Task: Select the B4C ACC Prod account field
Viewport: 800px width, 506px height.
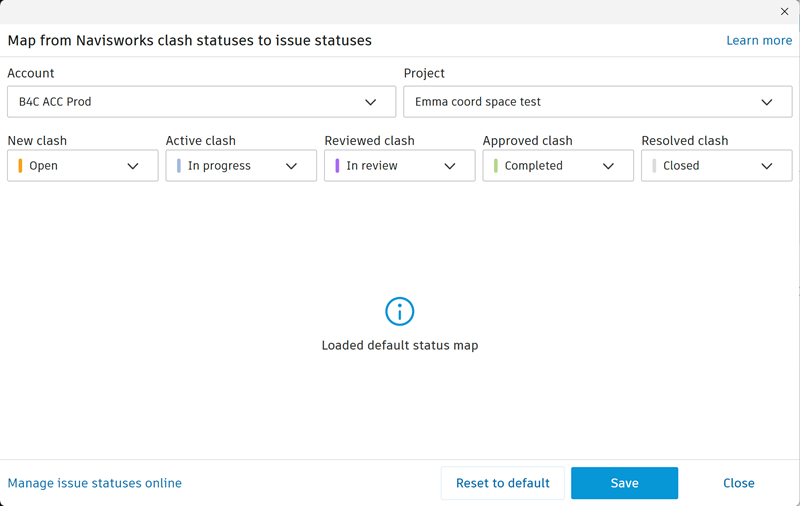Action: click(180, 102)
